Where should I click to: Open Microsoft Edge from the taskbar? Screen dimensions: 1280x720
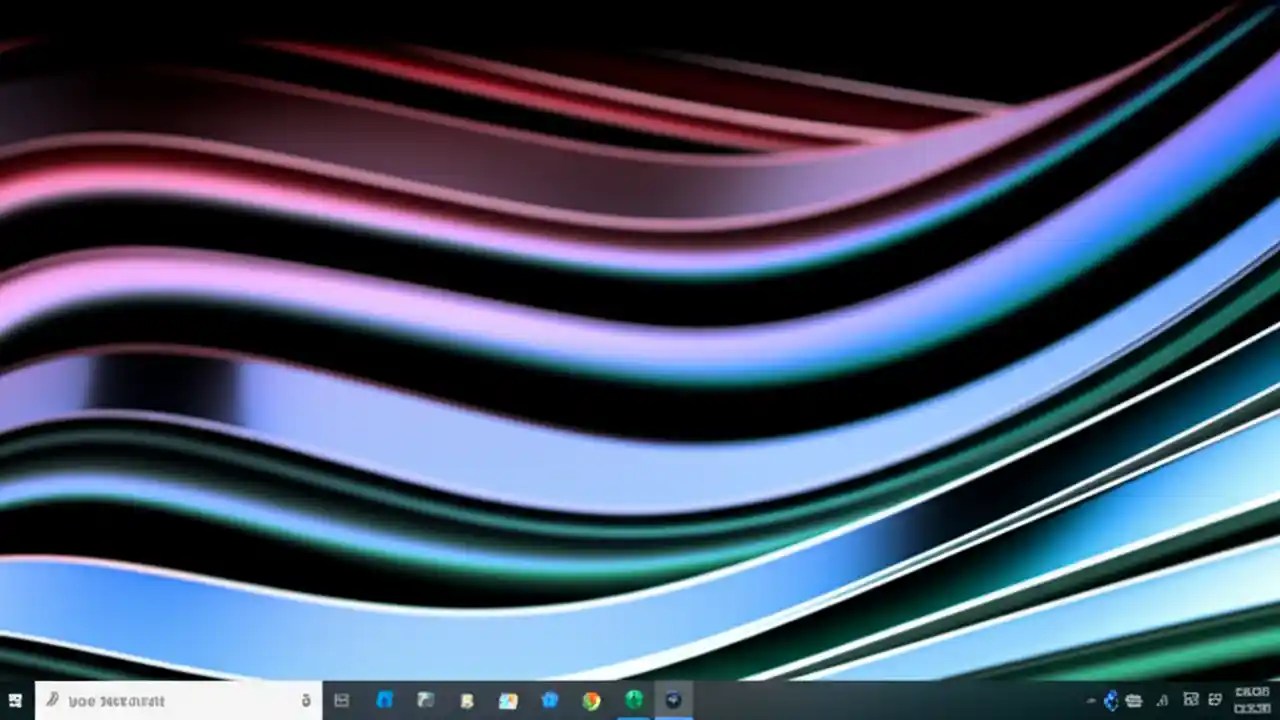click(x=385, y=701)
